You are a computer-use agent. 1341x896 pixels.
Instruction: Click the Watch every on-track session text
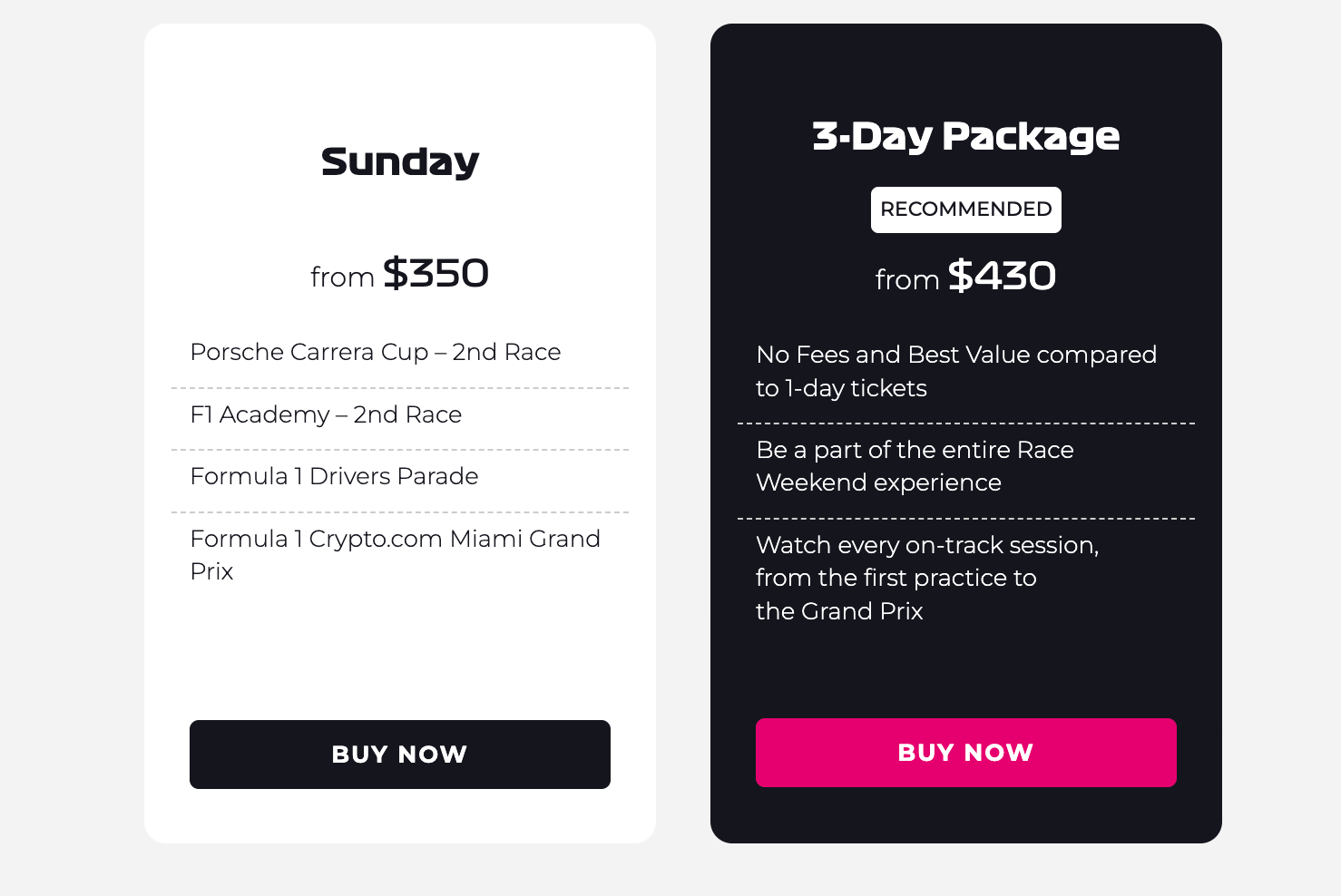(927, 578)
